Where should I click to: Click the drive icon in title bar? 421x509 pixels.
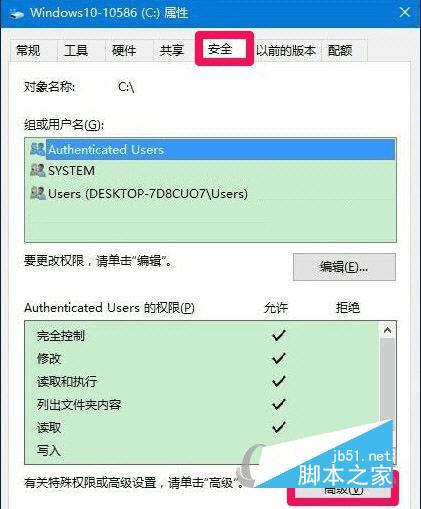point(16,14)
